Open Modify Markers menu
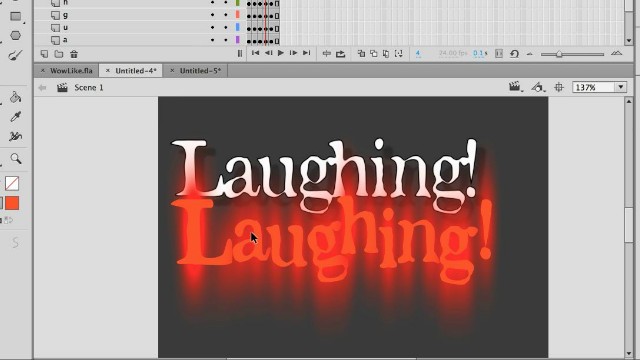The image size is (640, 360). point(399,53)
